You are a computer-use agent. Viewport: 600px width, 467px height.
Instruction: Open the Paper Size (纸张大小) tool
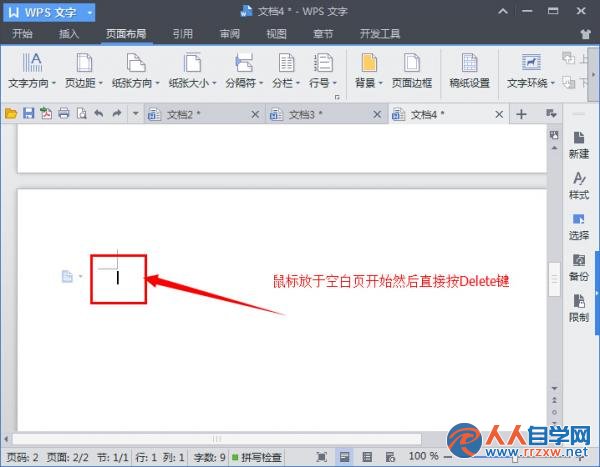192,71
